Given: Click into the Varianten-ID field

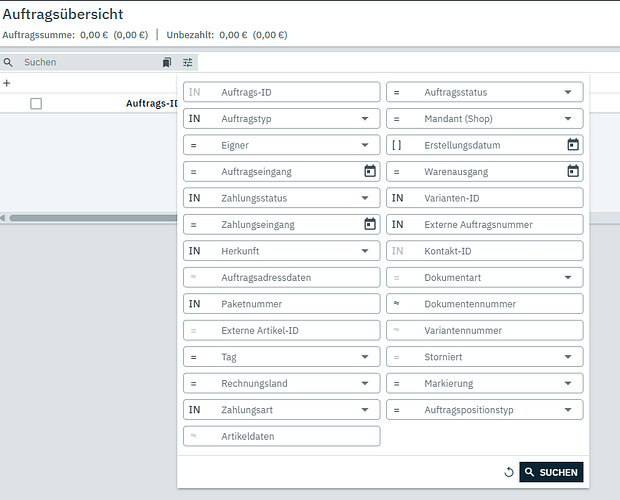Looking at the screenshot, I should (485, 198).
